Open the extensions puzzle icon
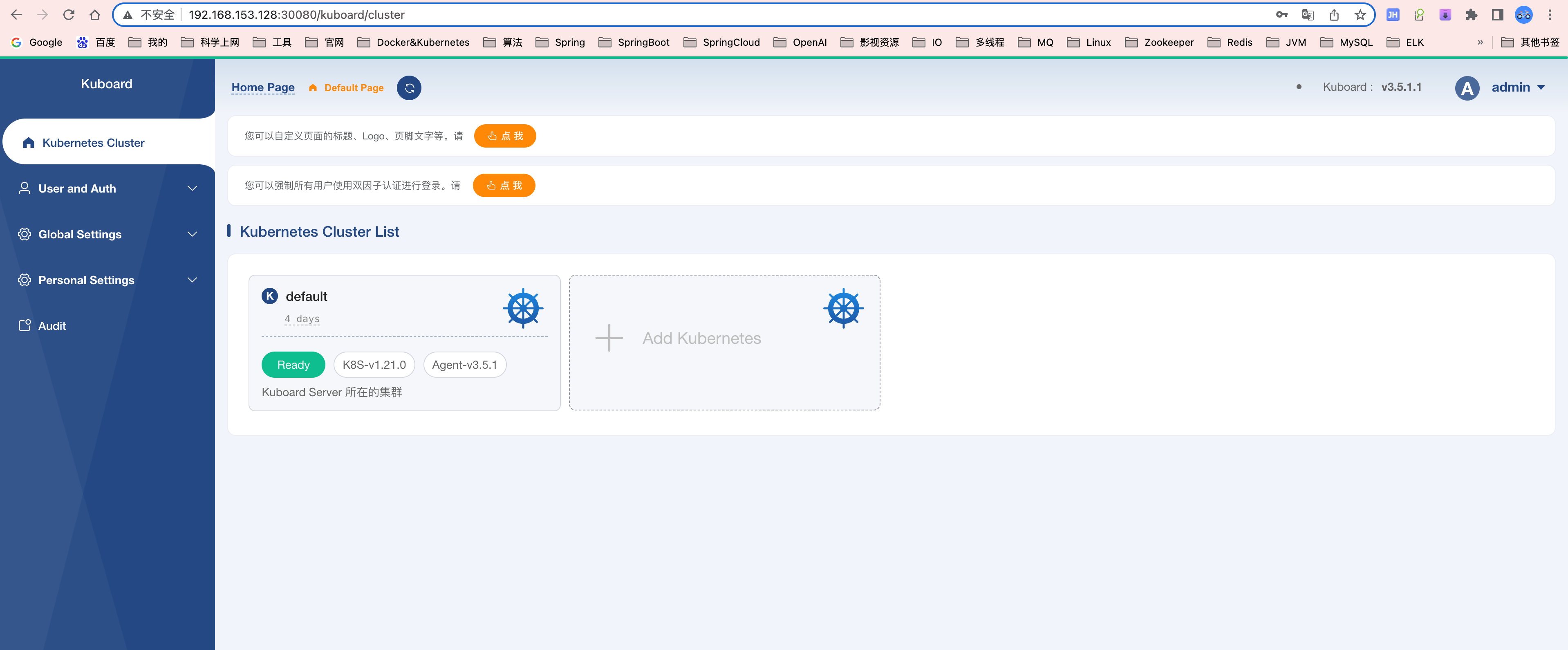Screen dimensions: 1568x650 pos(1471,15)
